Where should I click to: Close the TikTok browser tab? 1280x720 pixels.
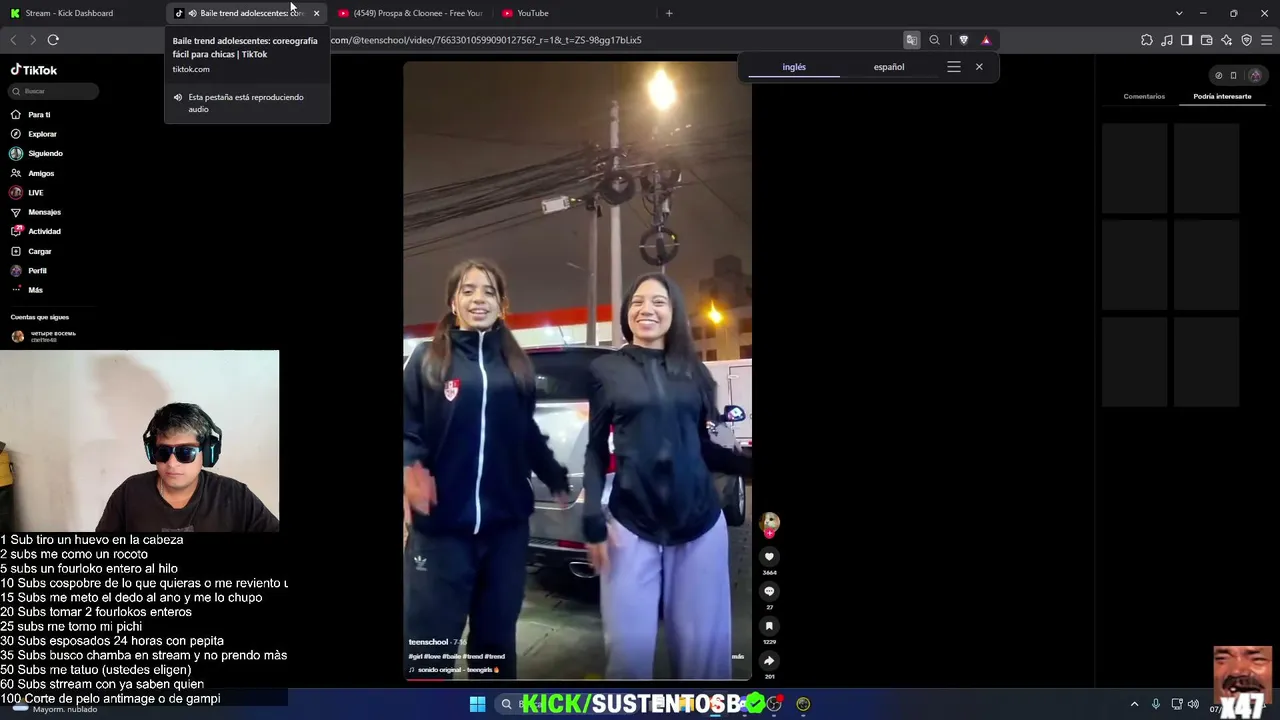316,13
